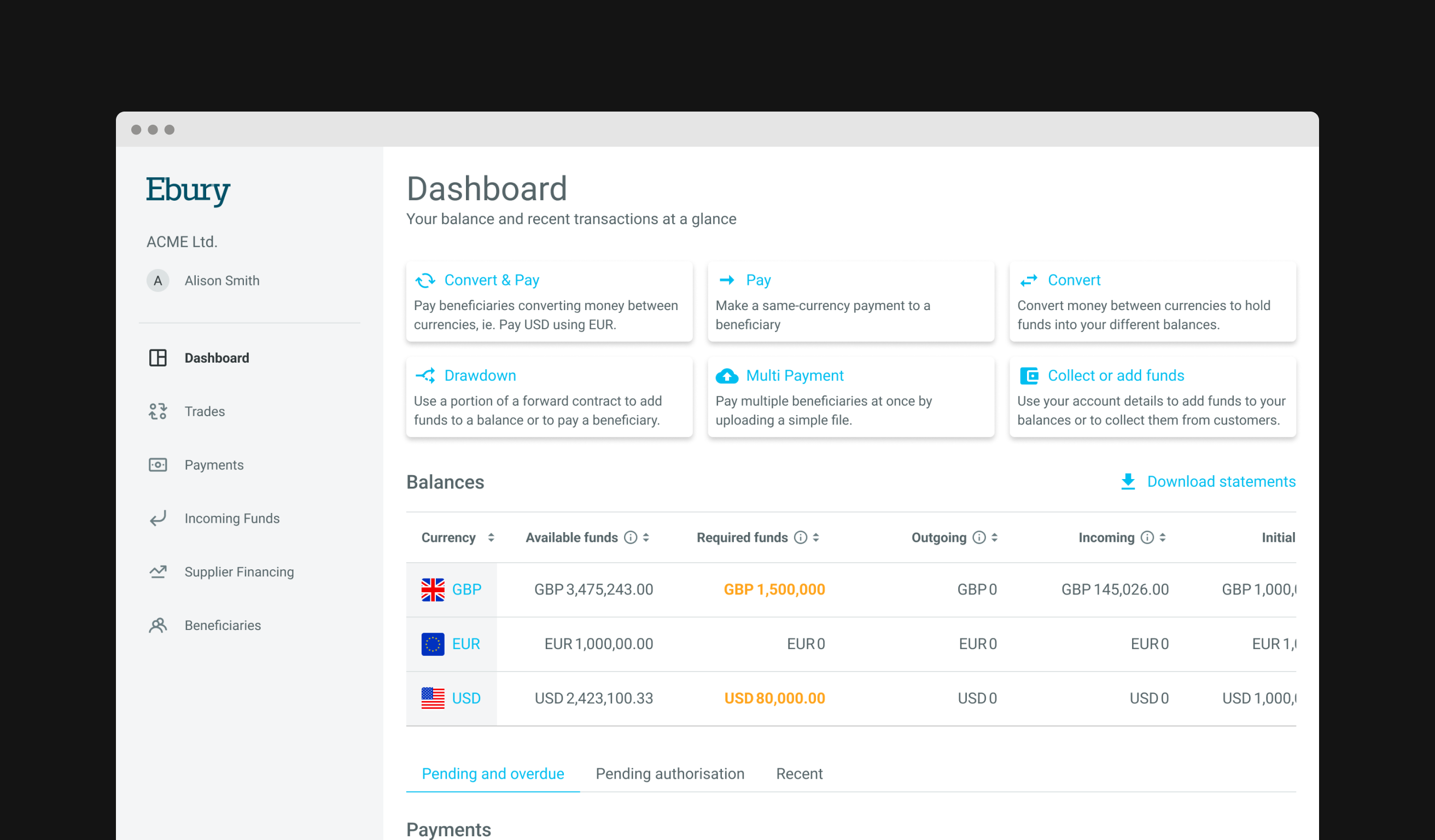Click the Payments sidebar icon
Viewport: 1435px width, 840px height.
click(157, 465)
